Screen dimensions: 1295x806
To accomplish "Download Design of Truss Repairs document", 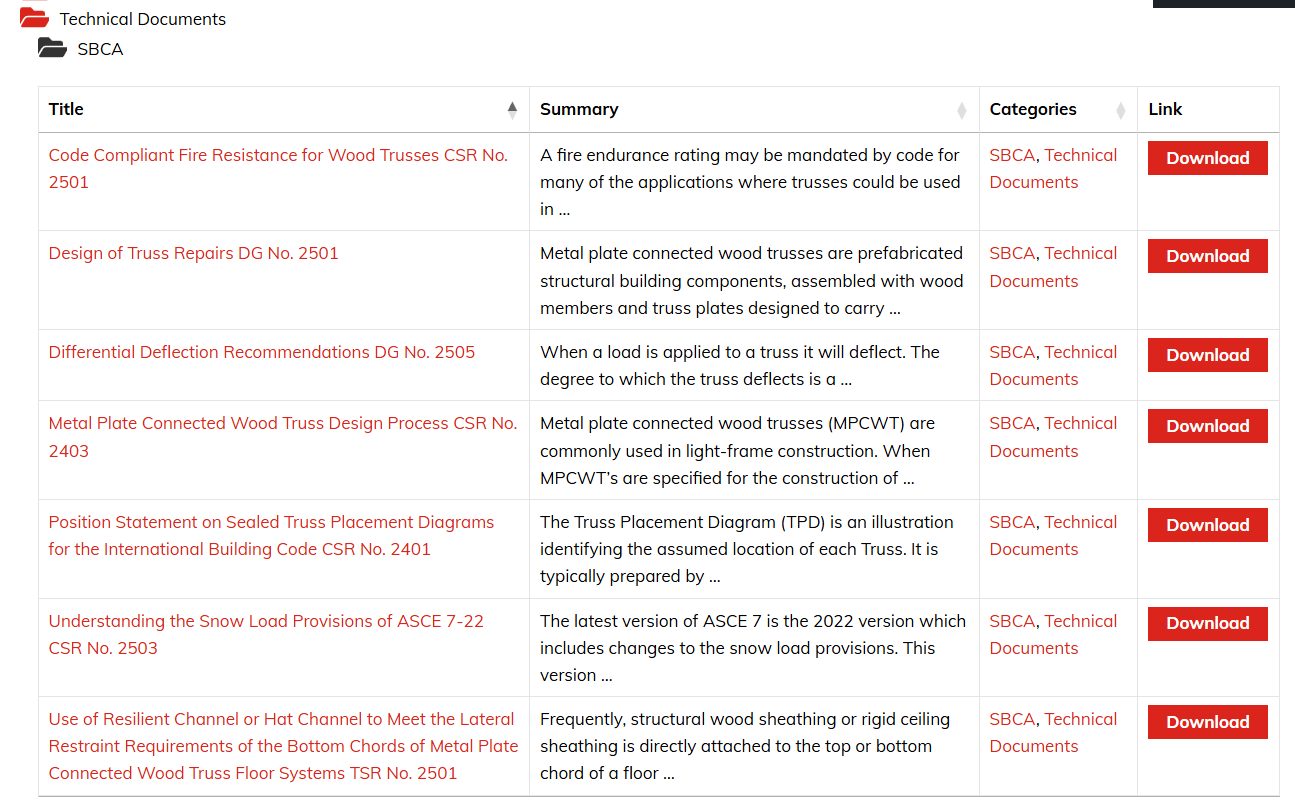I will click(x=1207, y=256).
